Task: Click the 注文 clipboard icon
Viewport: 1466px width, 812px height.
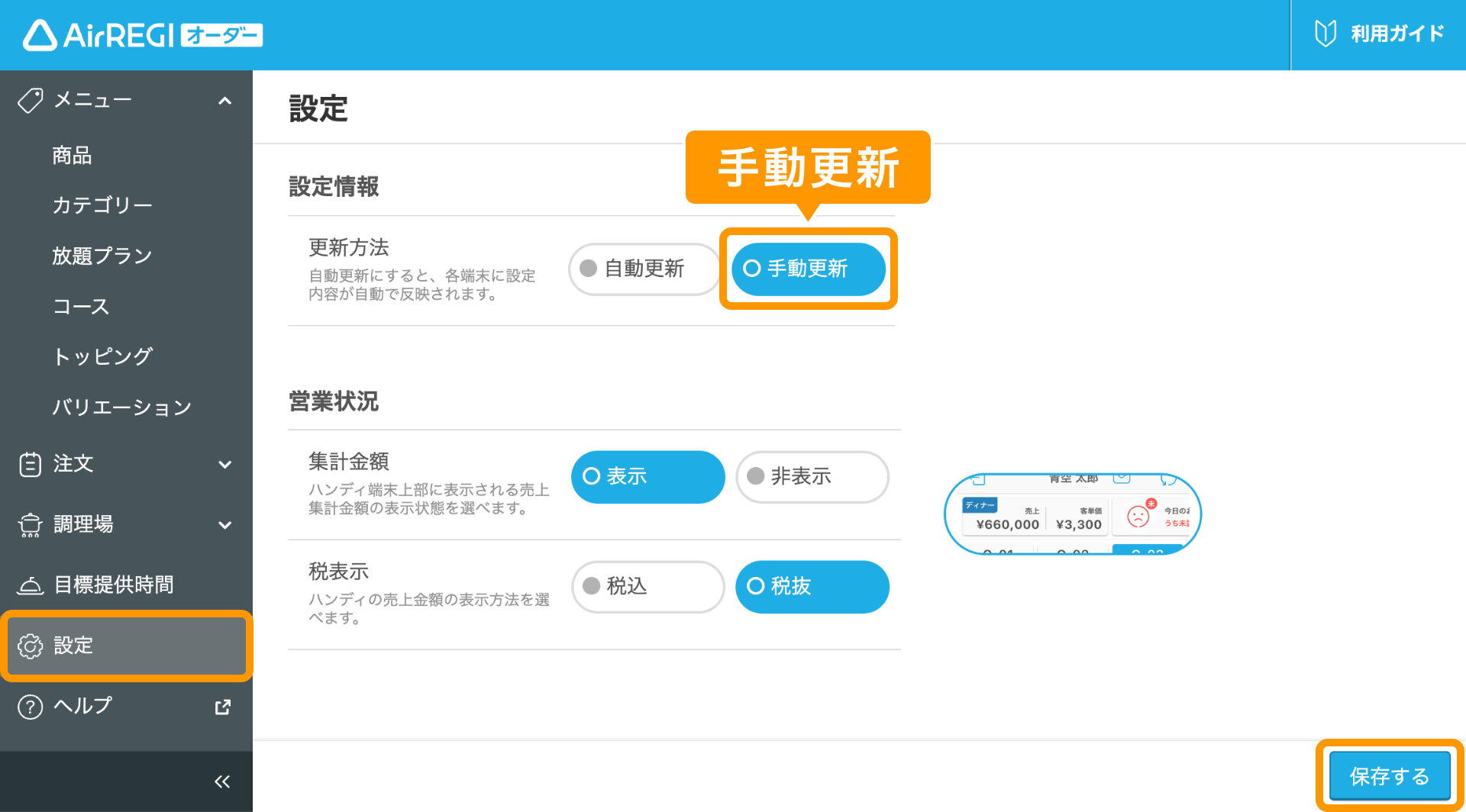Action: [x=30, y=464]
